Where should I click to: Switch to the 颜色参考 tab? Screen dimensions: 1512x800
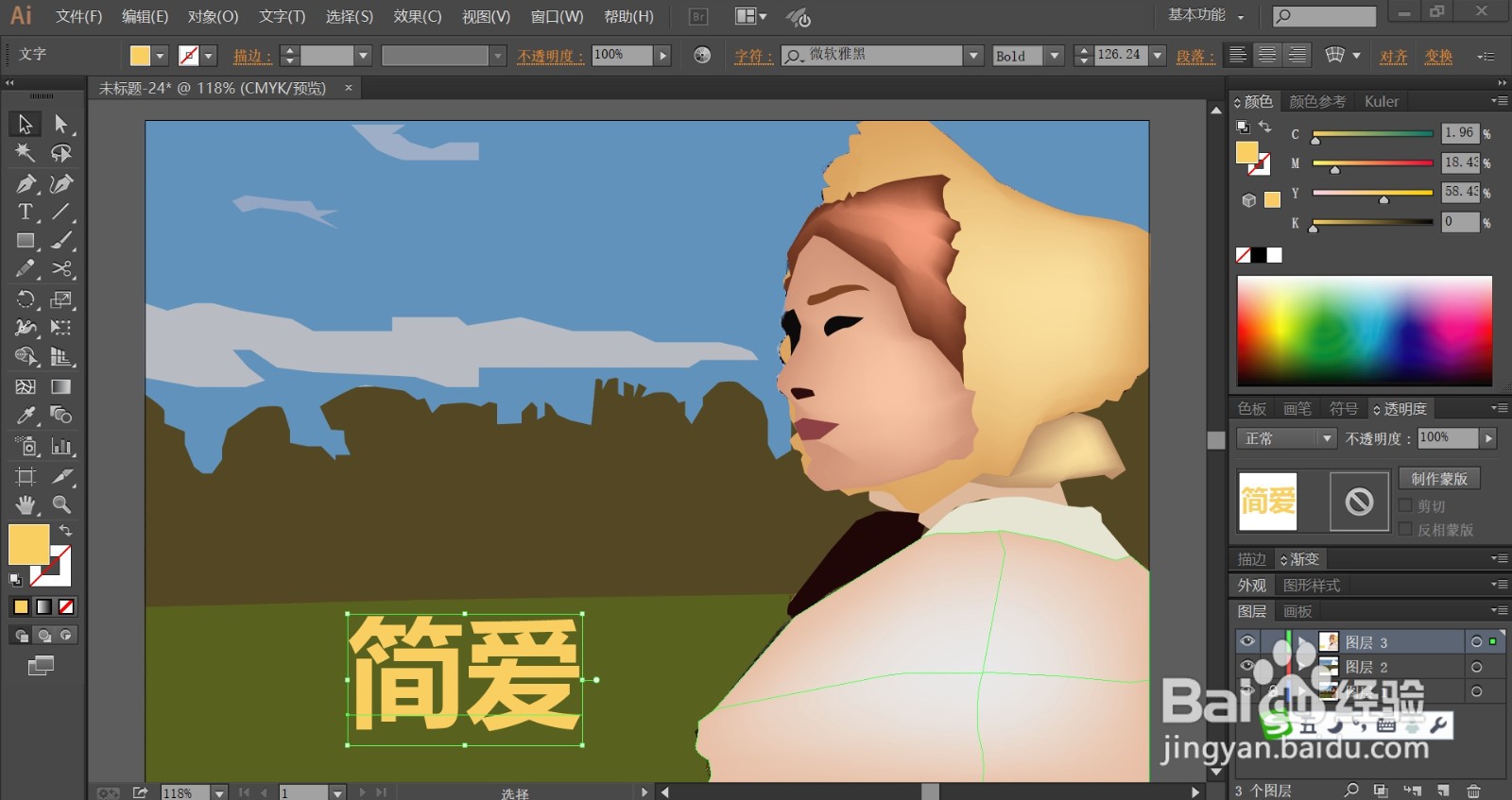1317,101
